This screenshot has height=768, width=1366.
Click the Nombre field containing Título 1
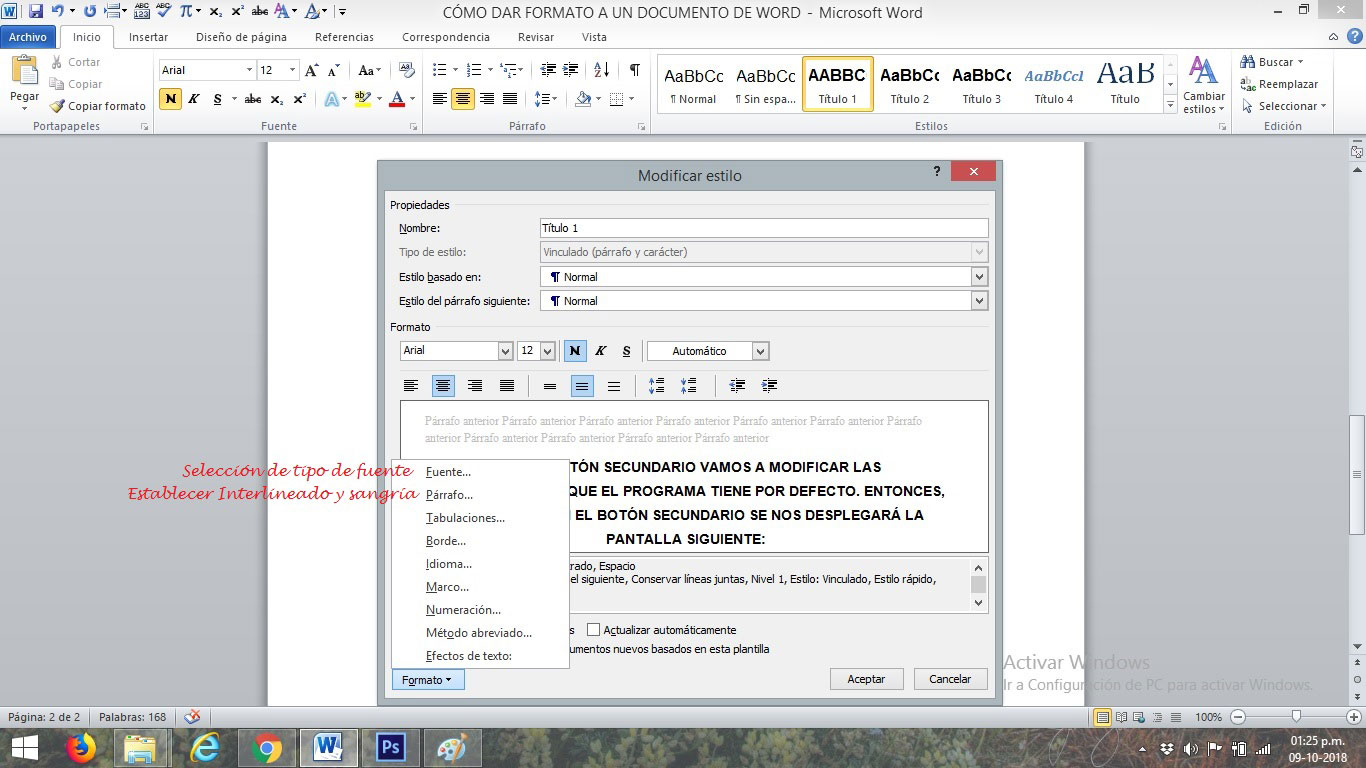764,228
